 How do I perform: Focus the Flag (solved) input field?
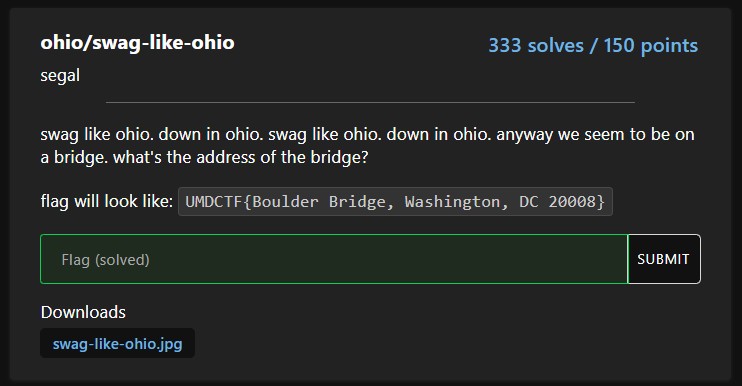point(334,259)
